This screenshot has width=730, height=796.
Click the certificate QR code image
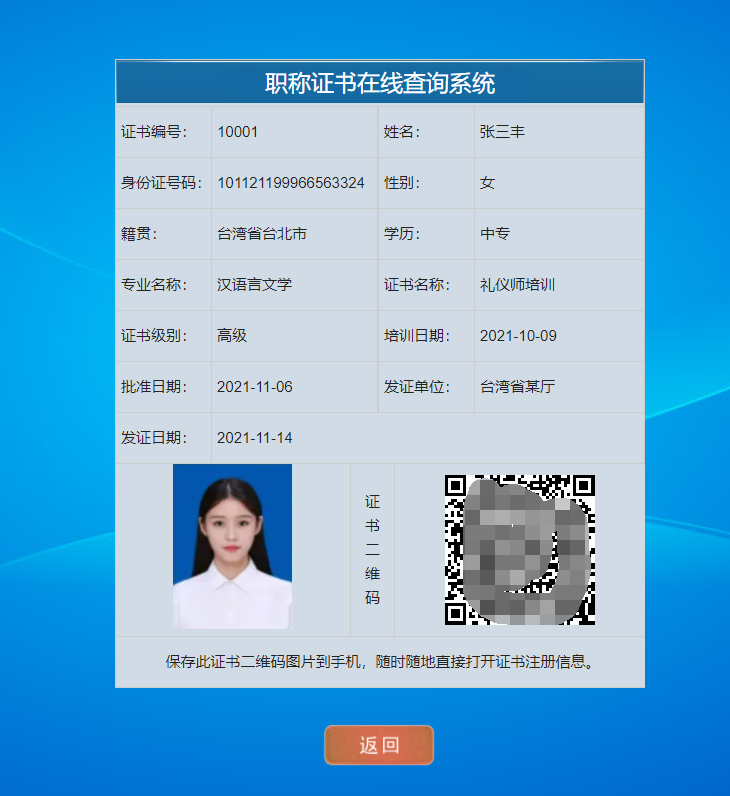tap(520, 550)
